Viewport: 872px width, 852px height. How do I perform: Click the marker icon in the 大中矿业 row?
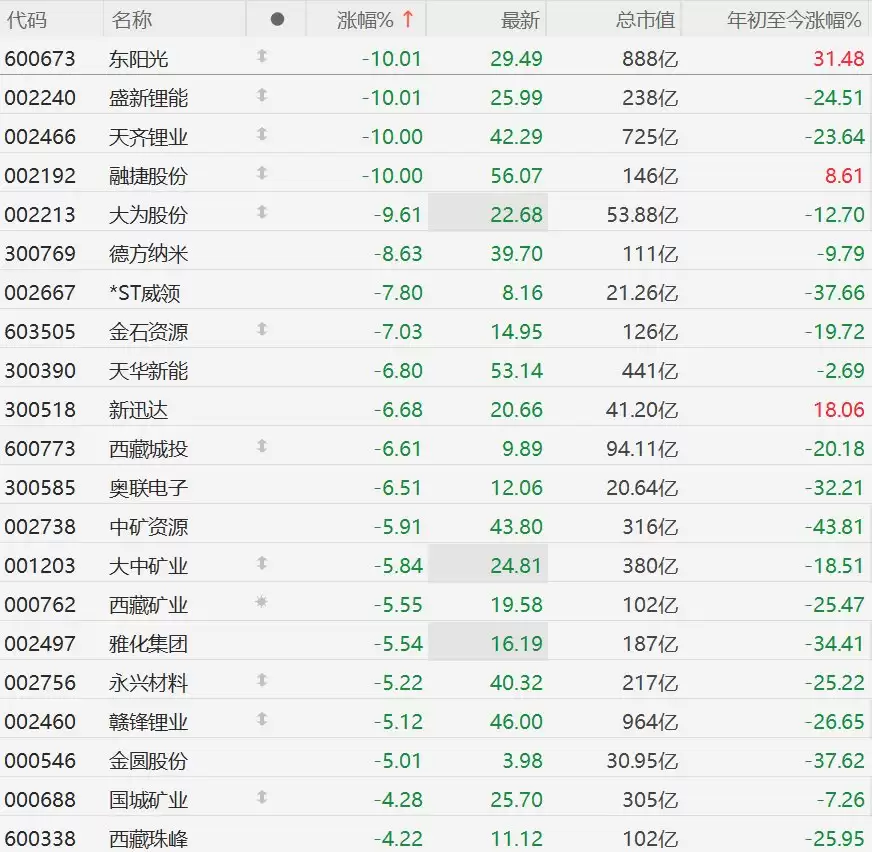click(x=262, y=563)
